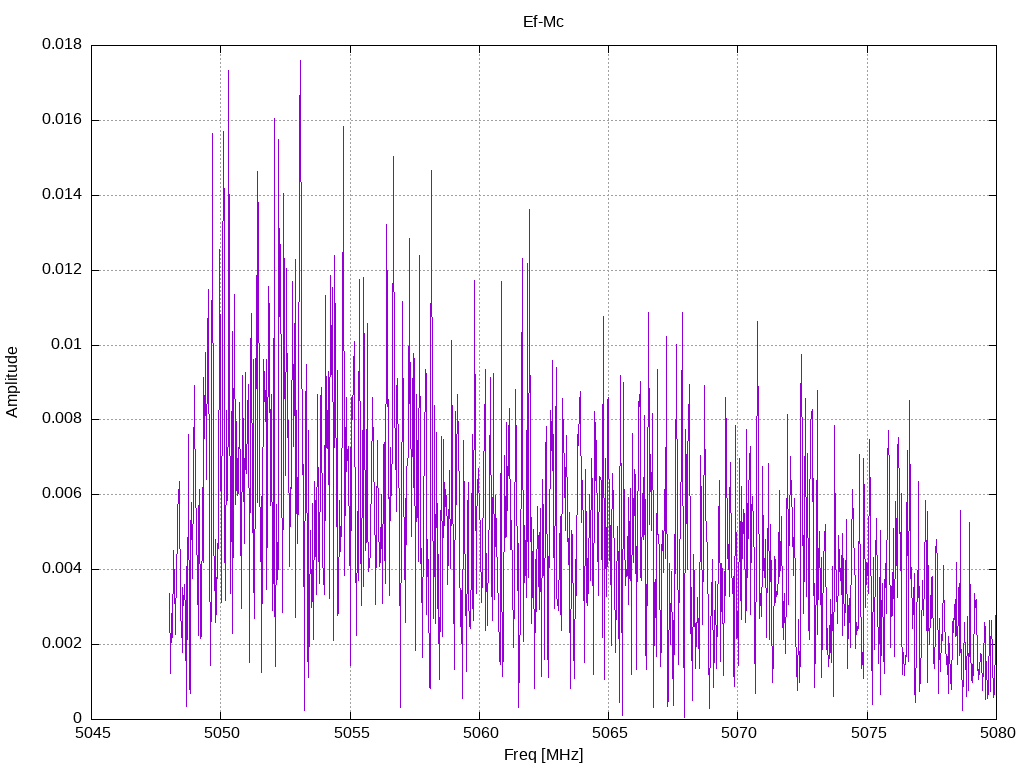Click the x-axis tick label 5070
1024x768 pixels.
pyautogui.click(x=739, y=733)
